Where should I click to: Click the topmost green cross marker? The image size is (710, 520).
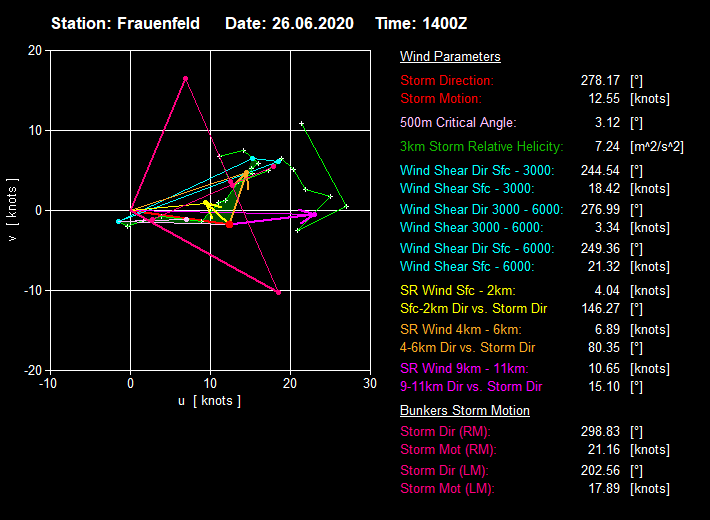click(x=302, y=123)
